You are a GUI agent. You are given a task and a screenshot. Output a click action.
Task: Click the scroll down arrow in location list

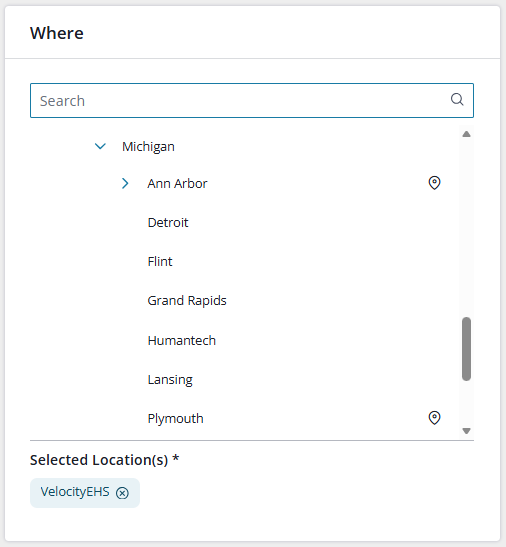pos(467,431)
